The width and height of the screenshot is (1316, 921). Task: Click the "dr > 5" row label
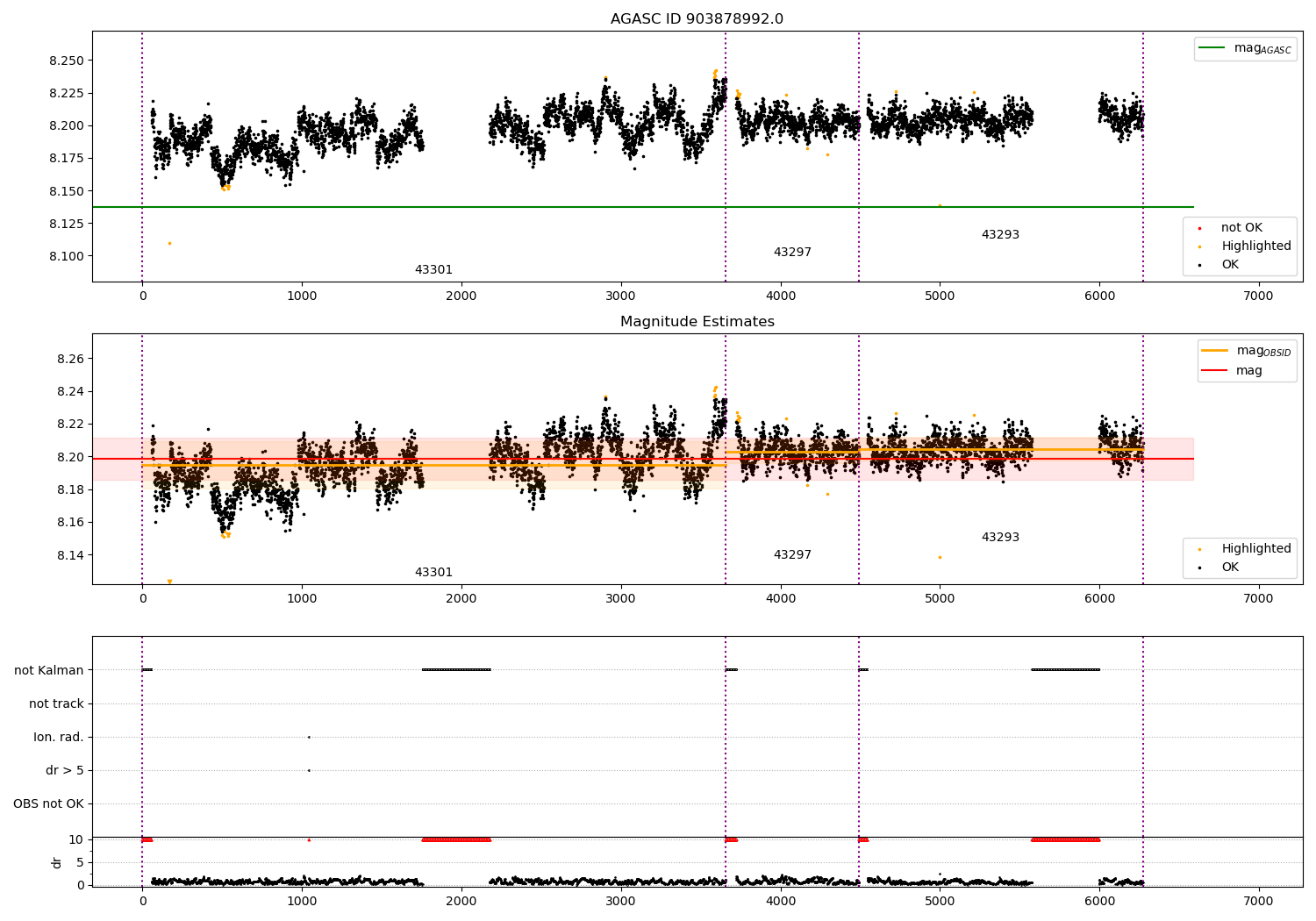click(x=65, y=771)
